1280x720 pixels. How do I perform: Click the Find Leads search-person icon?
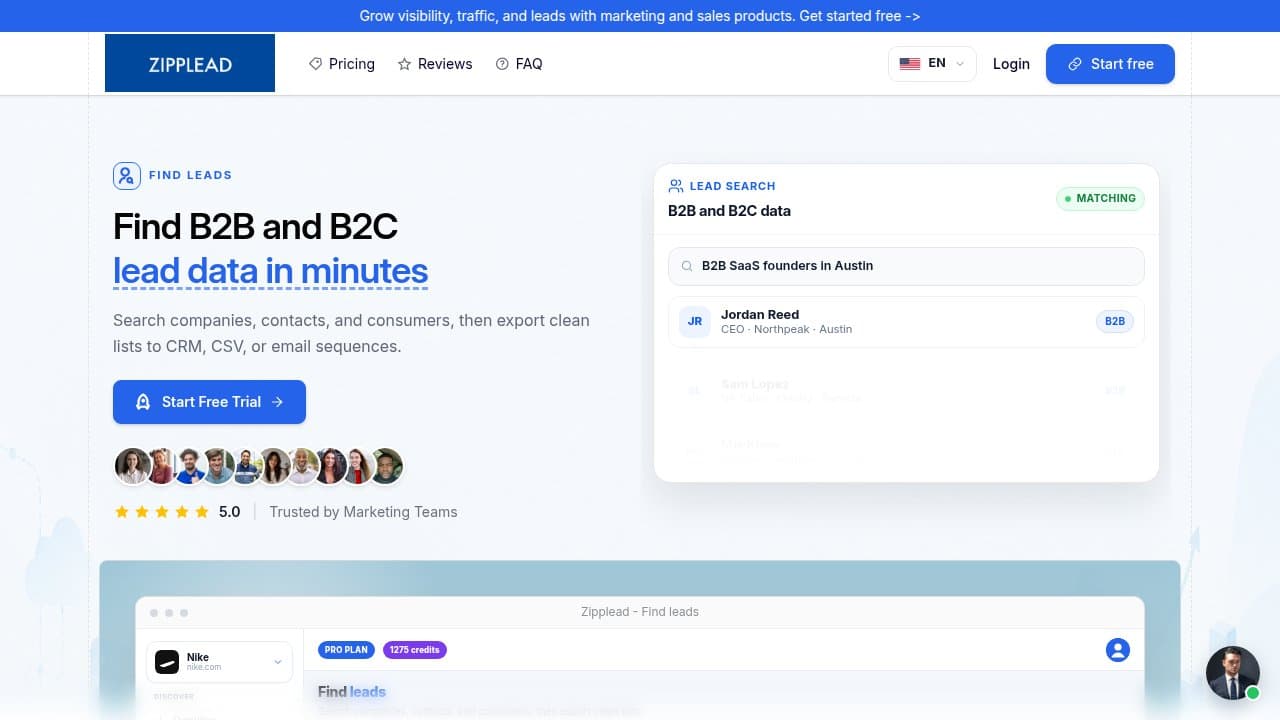(127, 176)
